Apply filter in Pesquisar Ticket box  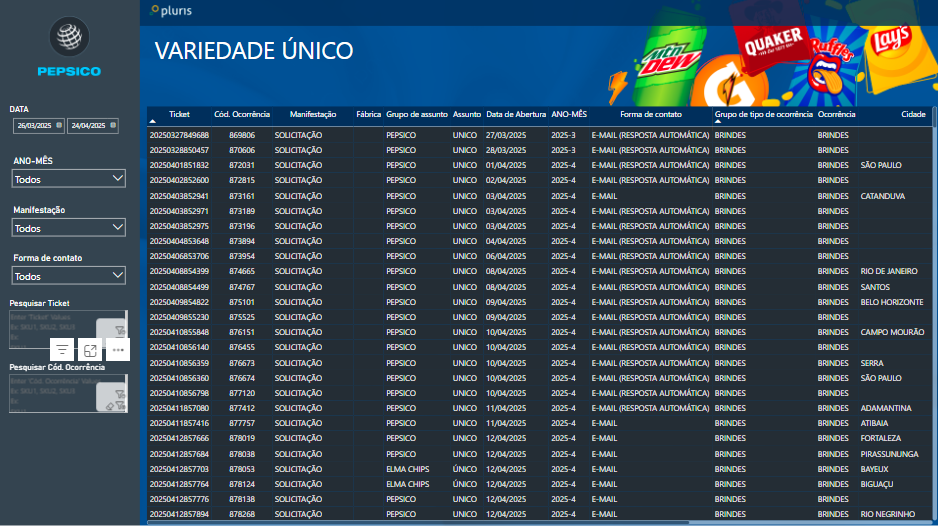point(120,330)
